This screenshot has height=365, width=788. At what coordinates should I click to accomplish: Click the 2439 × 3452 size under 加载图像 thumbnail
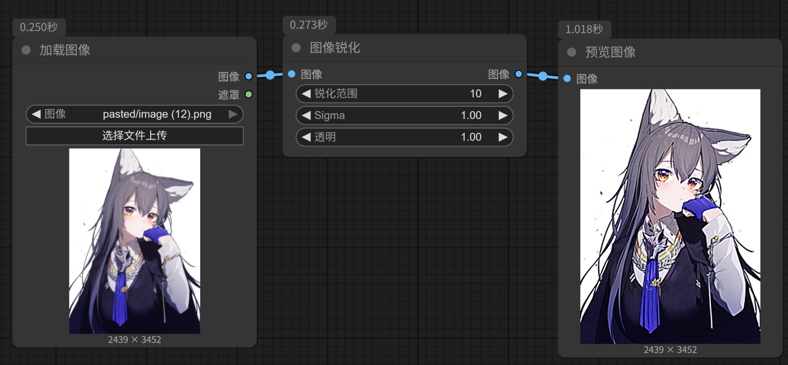point(135,340)
